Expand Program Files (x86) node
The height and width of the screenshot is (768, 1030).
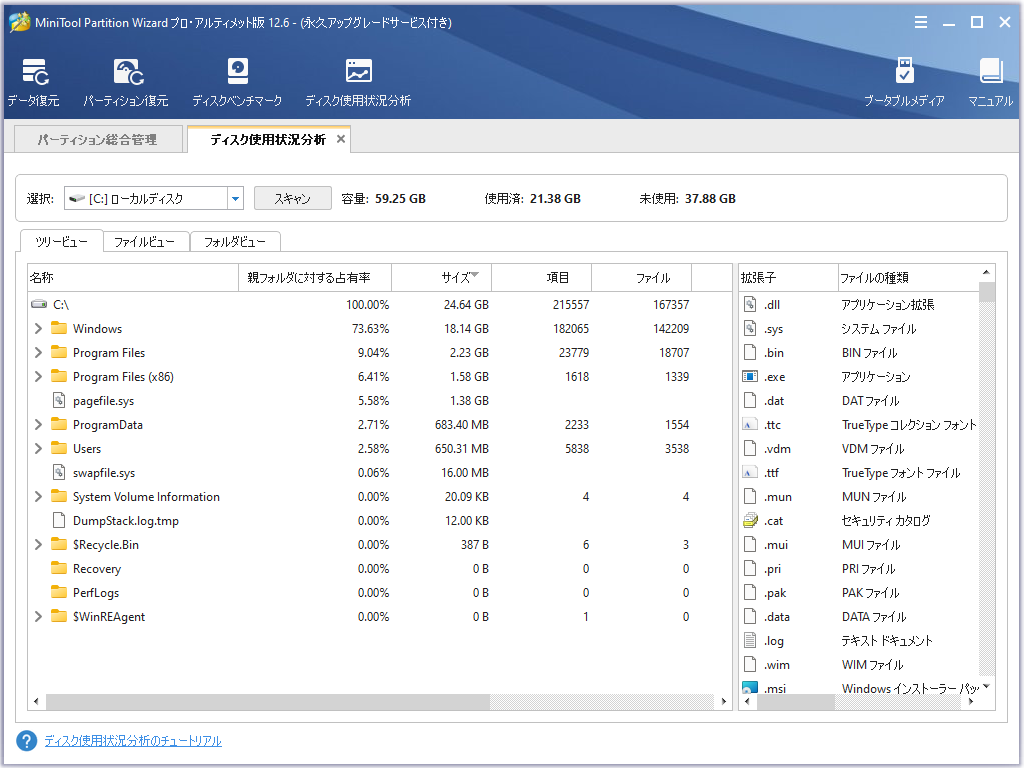coord(38,376)
